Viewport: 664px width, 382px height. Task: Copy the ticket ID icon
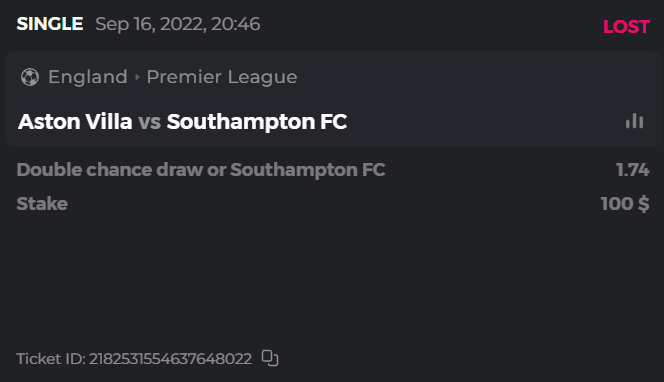point(270,358)
